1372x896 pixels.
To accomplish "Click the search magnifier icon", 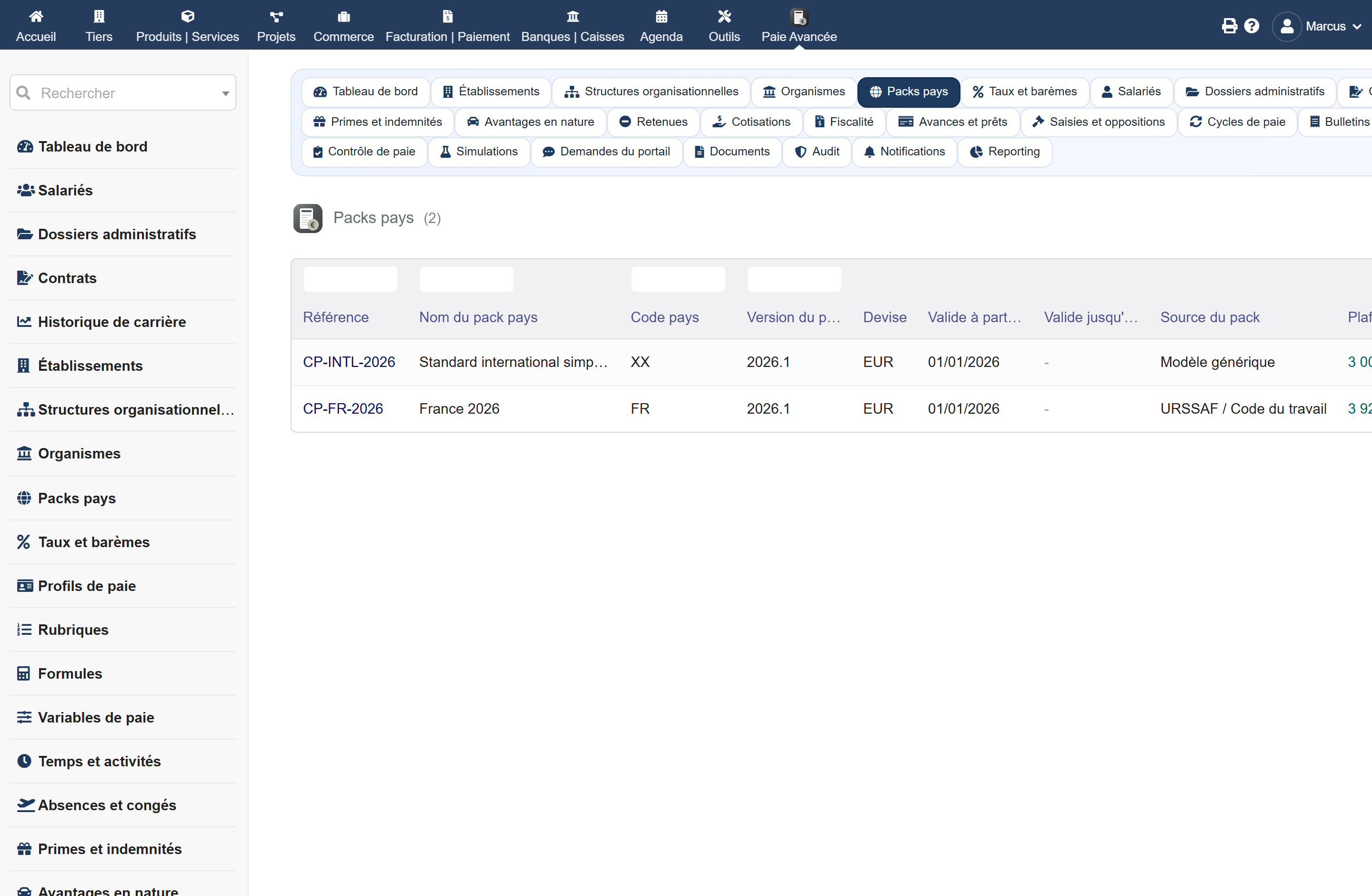I will click(24, 93).
